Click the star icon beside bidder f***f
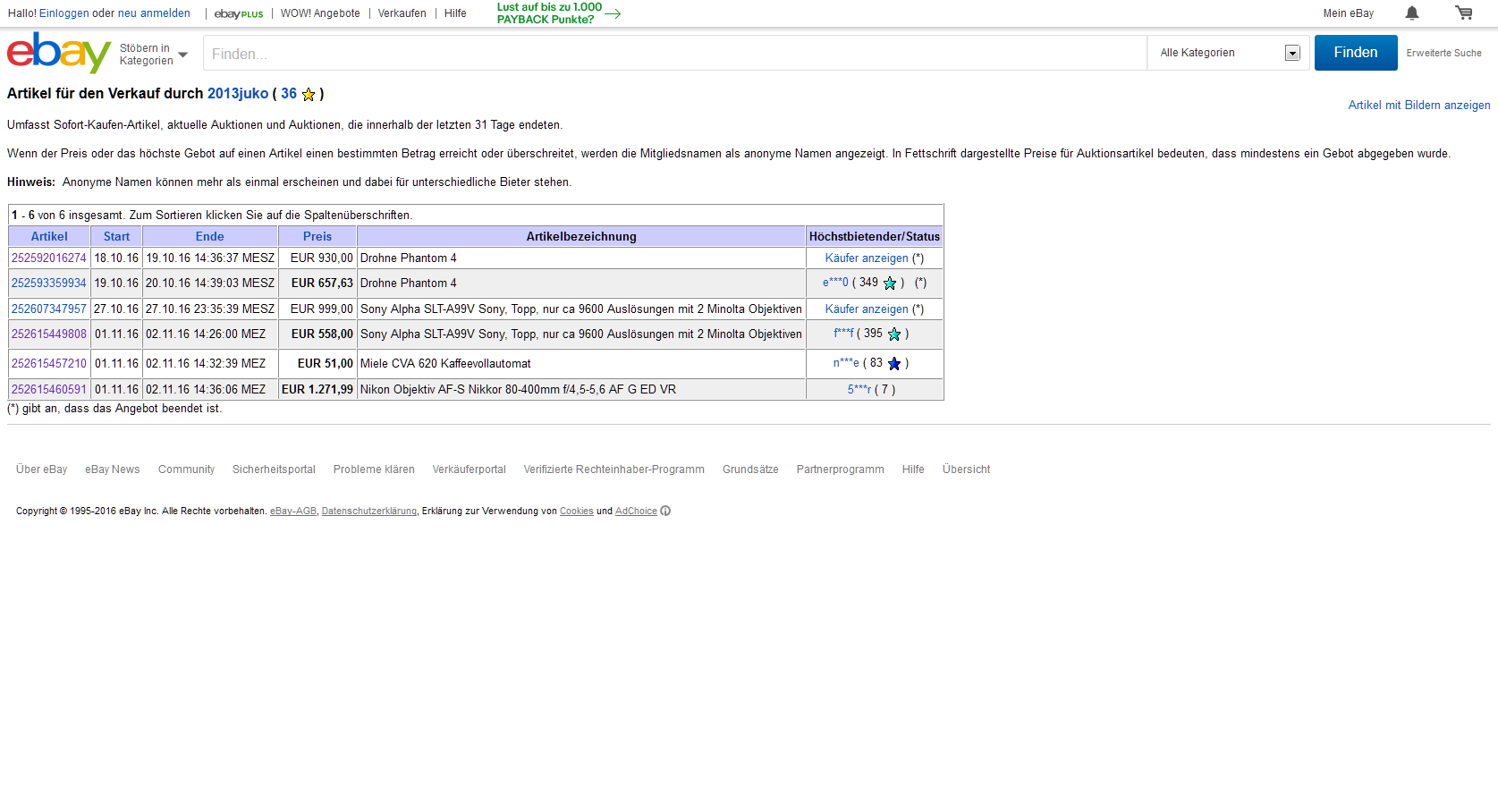This screenshot has width=1498, height=812. (x=893, y=334)
